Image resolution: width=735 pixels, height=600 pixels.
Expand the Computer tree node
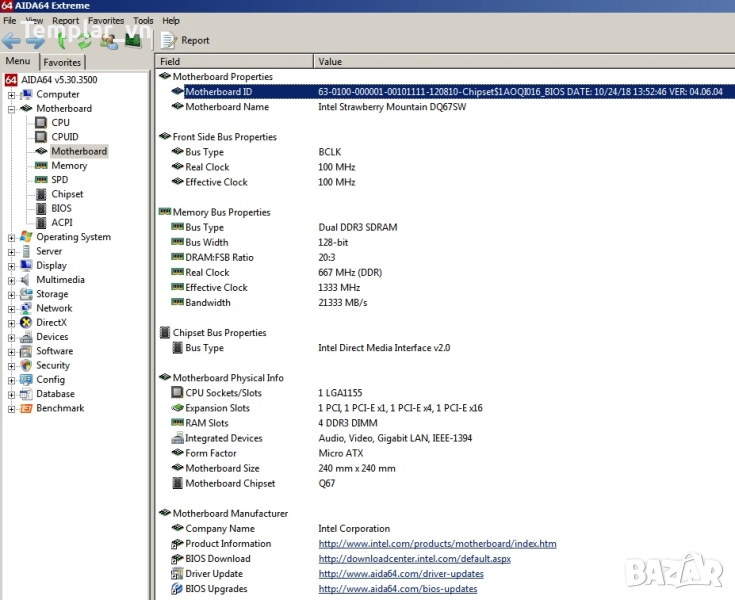point(12,95)
